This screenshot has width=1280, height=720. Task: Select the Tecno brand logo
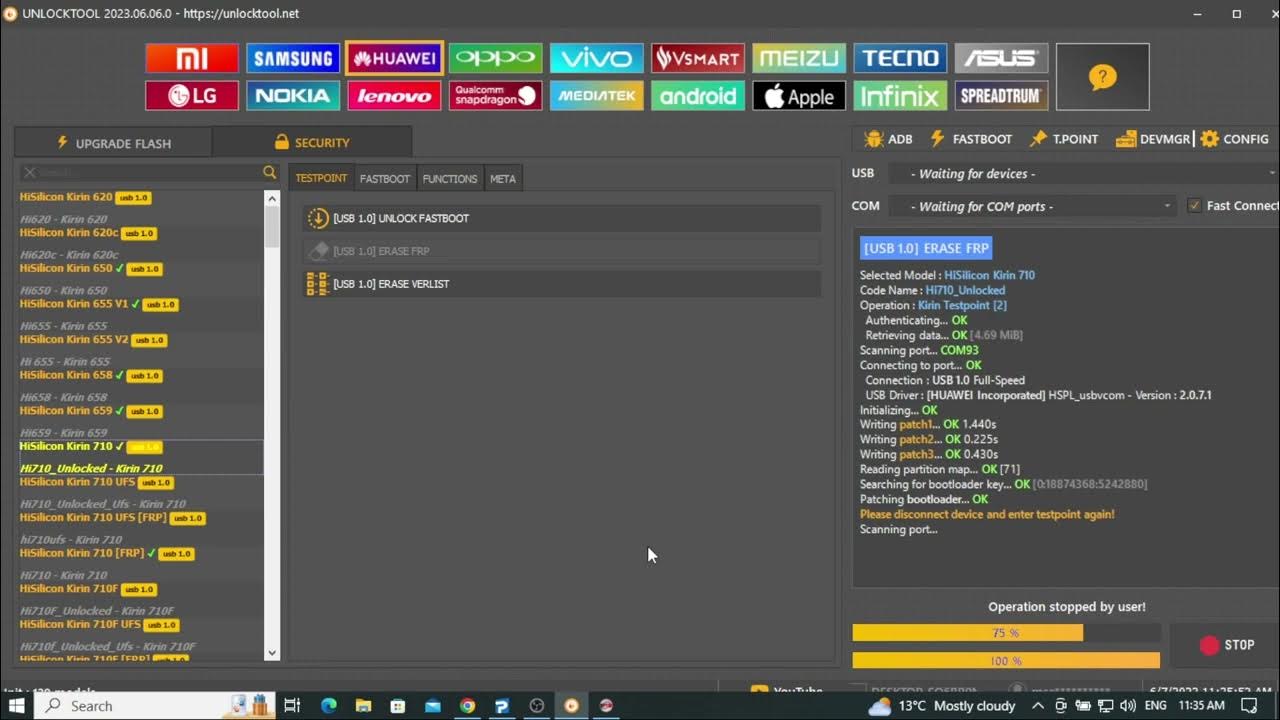click(900, 58)
